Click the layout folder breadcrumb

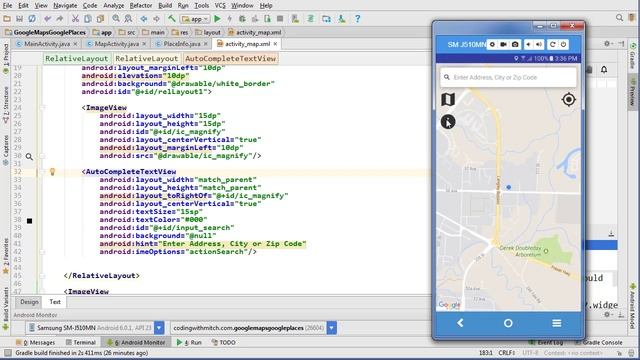pos(209,32)
